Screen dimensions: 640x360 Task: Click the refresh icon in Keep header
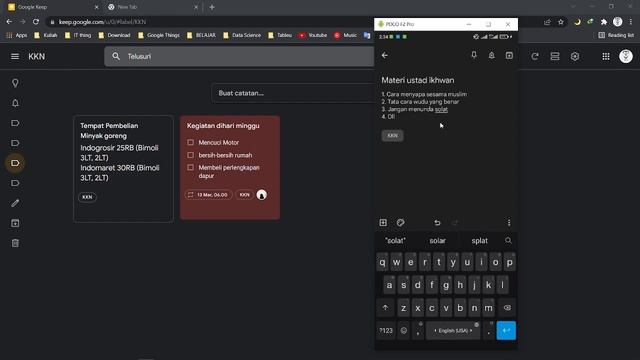click(535, 56)
